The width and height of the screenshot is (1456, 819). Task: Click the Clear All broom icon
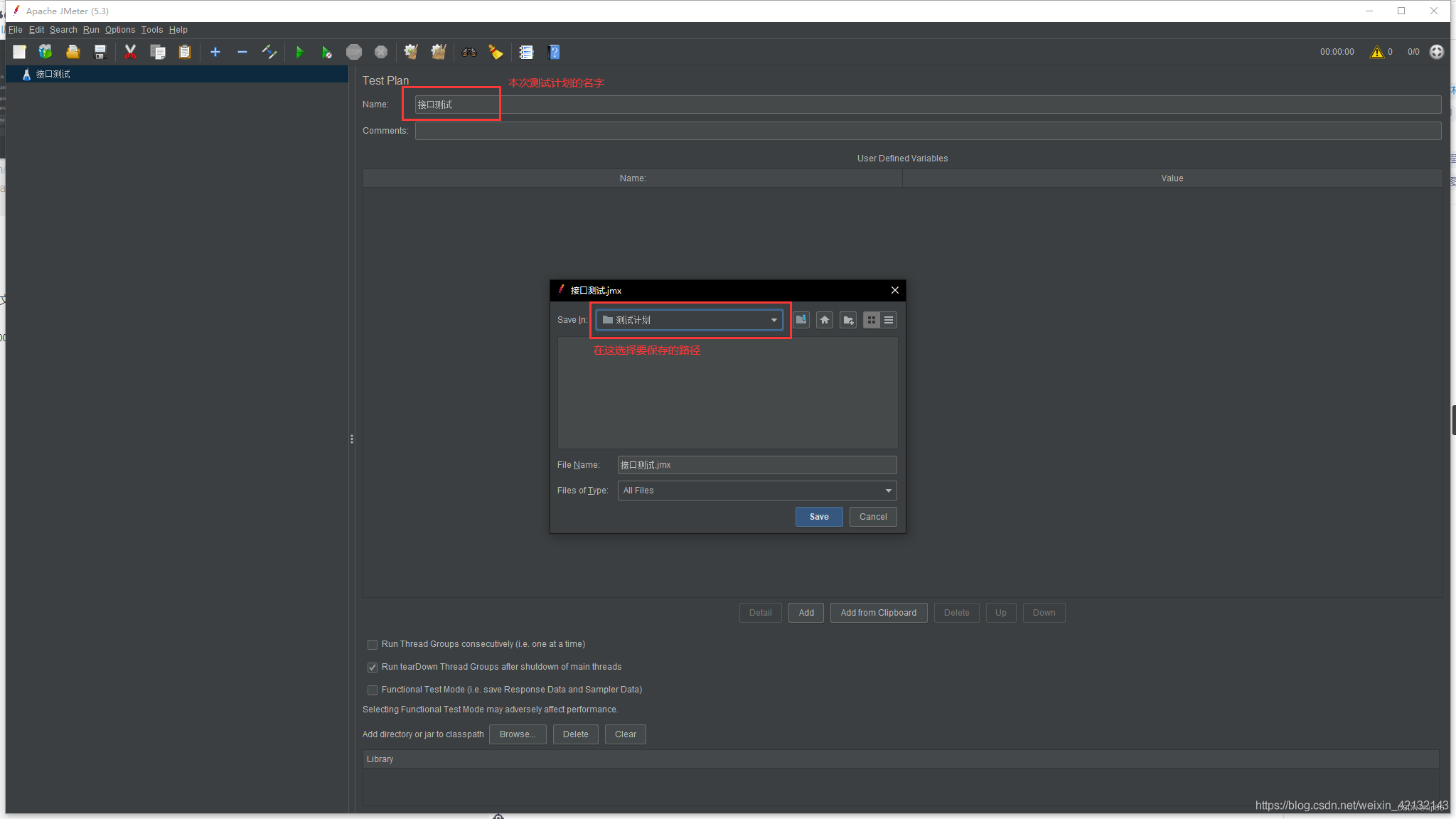click(x=439, y=52)
